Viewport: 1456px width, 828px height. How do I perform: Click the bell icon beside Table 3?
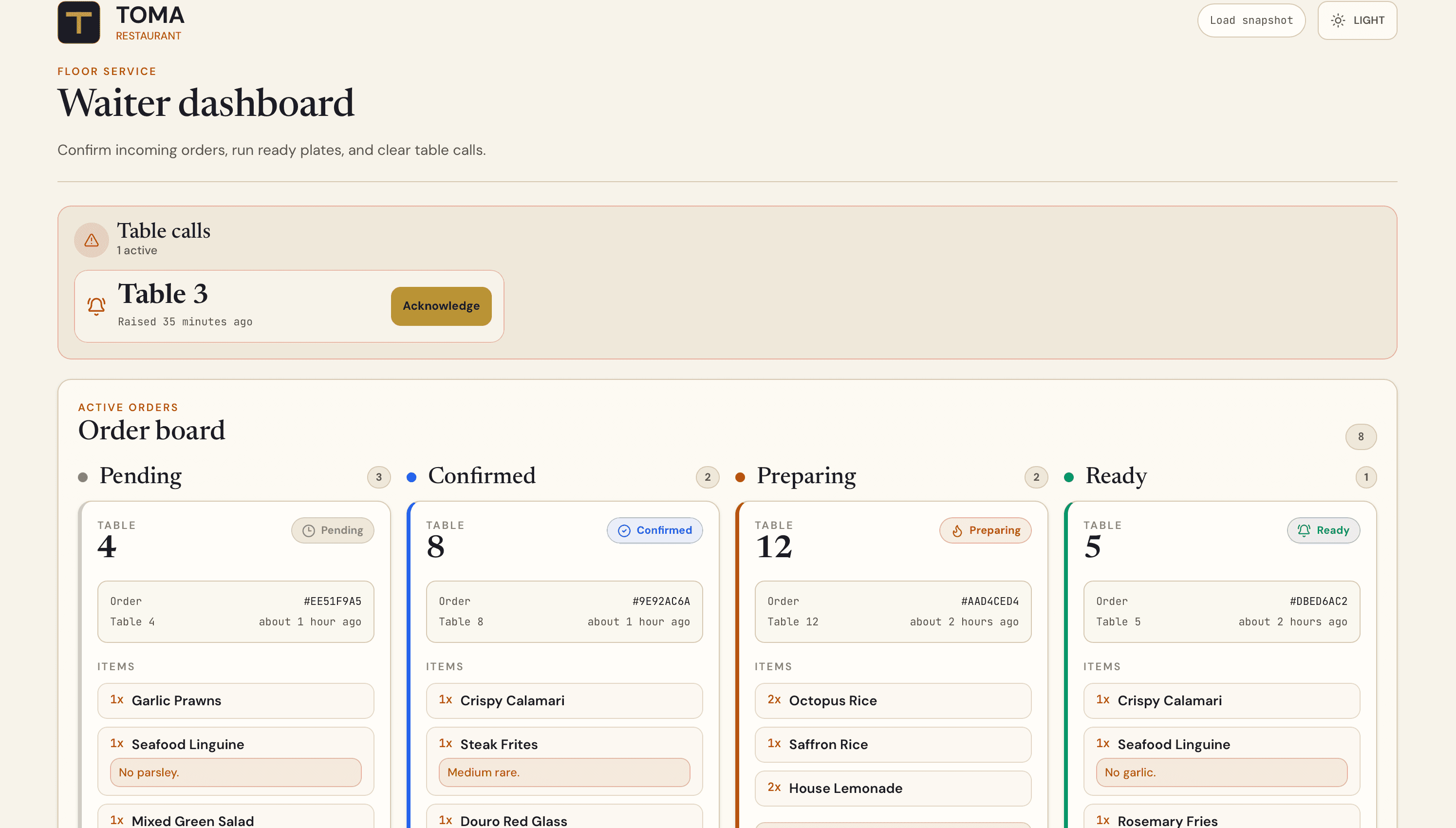tap(96, 306)
